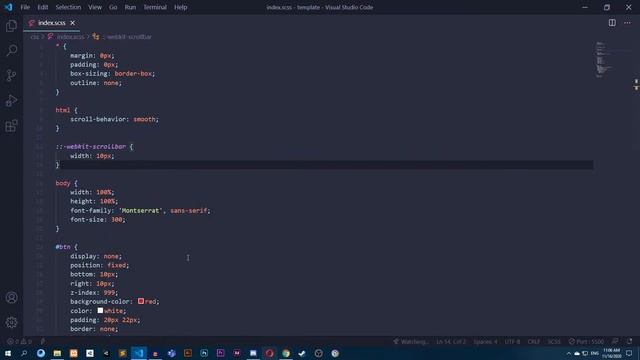Click the minimap code overview
The height and width of the screenshot is (360, 640).
click(x=603, y=59)
